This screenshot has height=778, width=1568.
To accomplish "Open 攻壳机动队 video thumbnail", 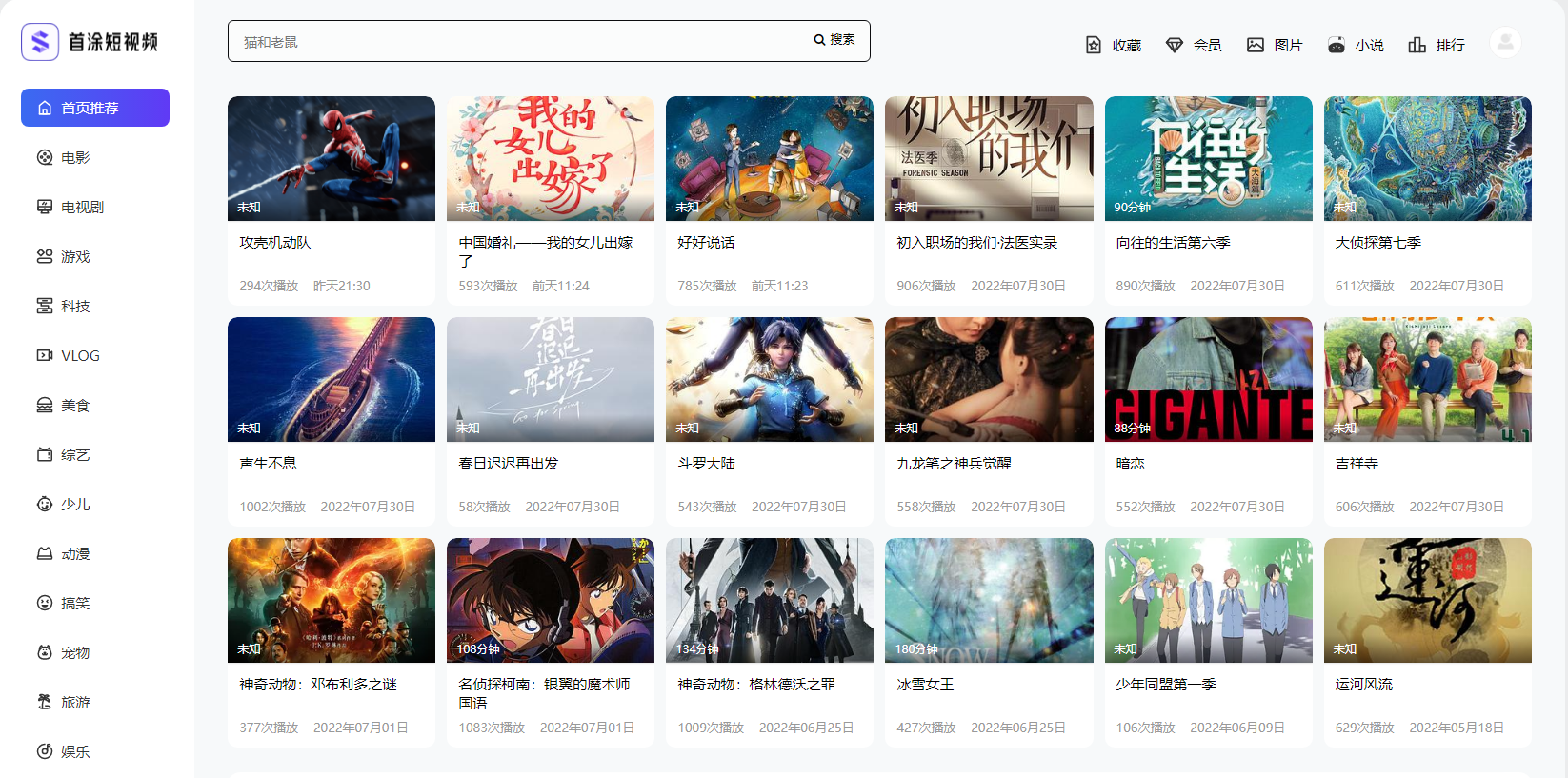I will click(332, 158).
